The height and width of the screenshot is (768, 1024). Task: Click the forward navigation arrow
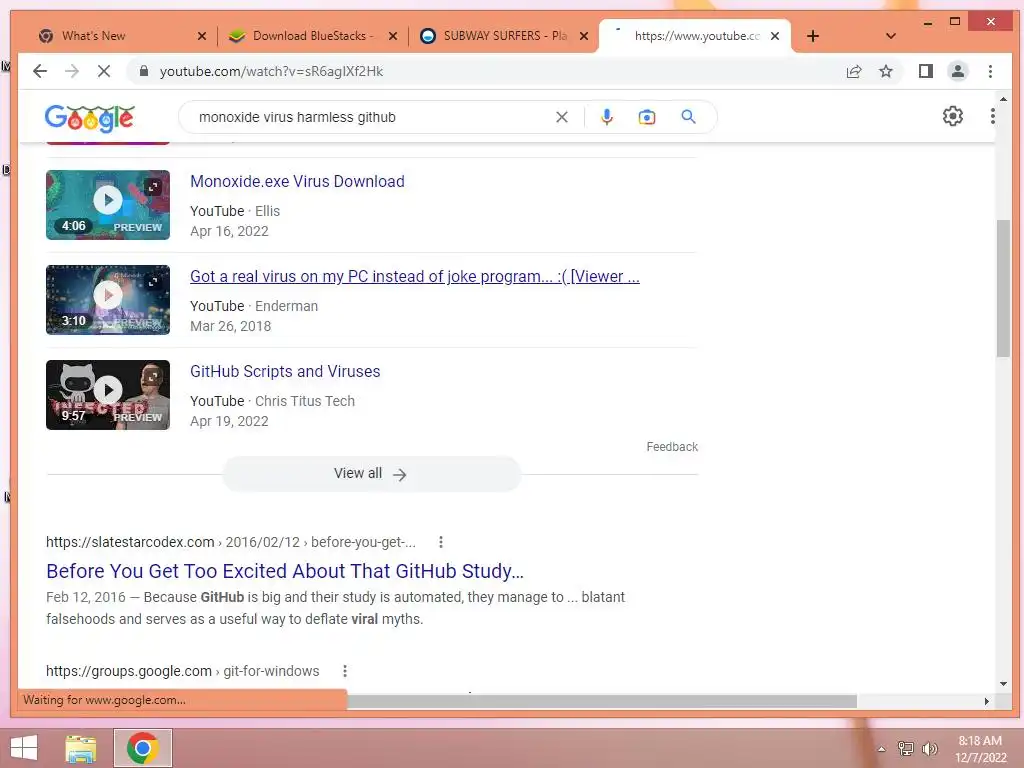tap(72, 71)
